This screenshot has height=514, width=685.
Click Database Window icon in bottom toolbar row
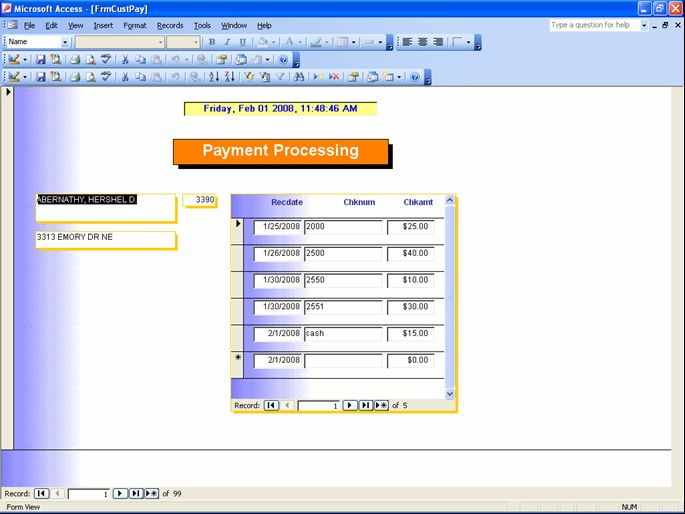pos(373,77)
